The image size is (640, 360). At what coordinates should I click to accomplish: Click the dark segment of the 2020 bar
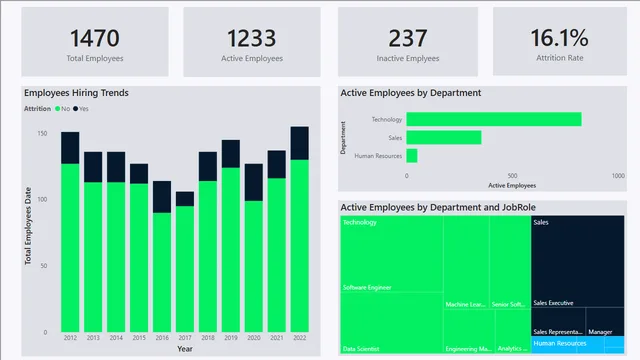253,182
